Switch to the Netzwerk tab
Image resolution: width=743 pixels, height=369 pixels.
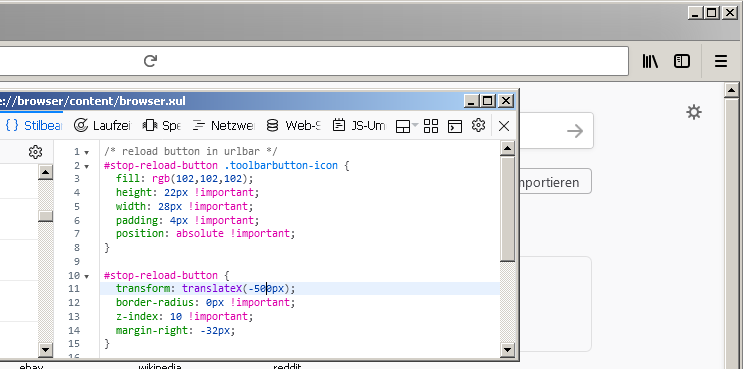click(224, 126)
